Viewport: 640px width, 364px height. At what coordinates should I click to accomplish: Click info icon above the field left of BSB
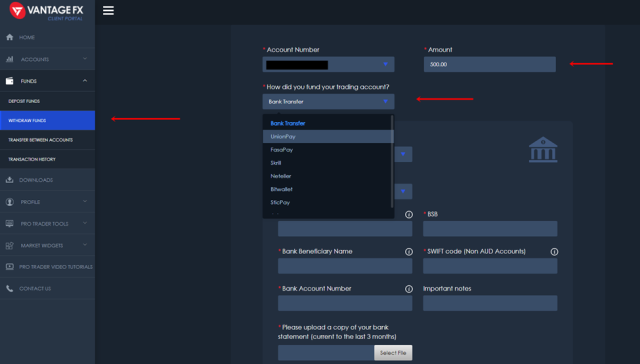(x=409, y=215)
